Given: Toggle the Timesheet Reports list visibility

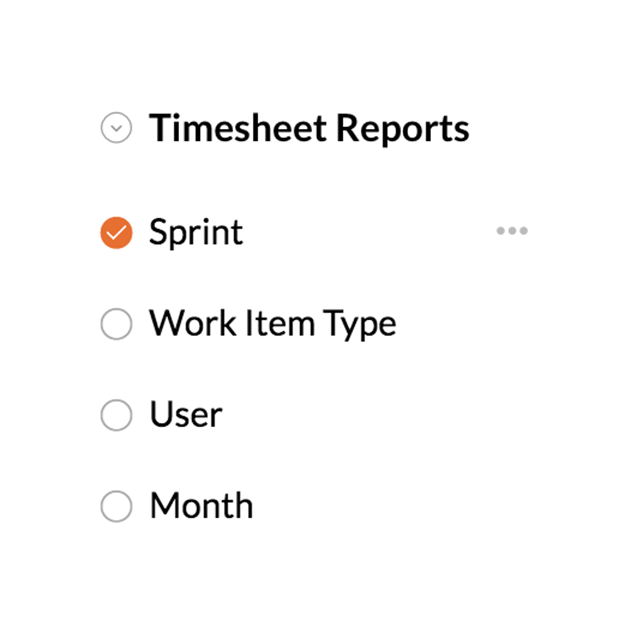Looking at the screenshot, I should click(116, 127).
